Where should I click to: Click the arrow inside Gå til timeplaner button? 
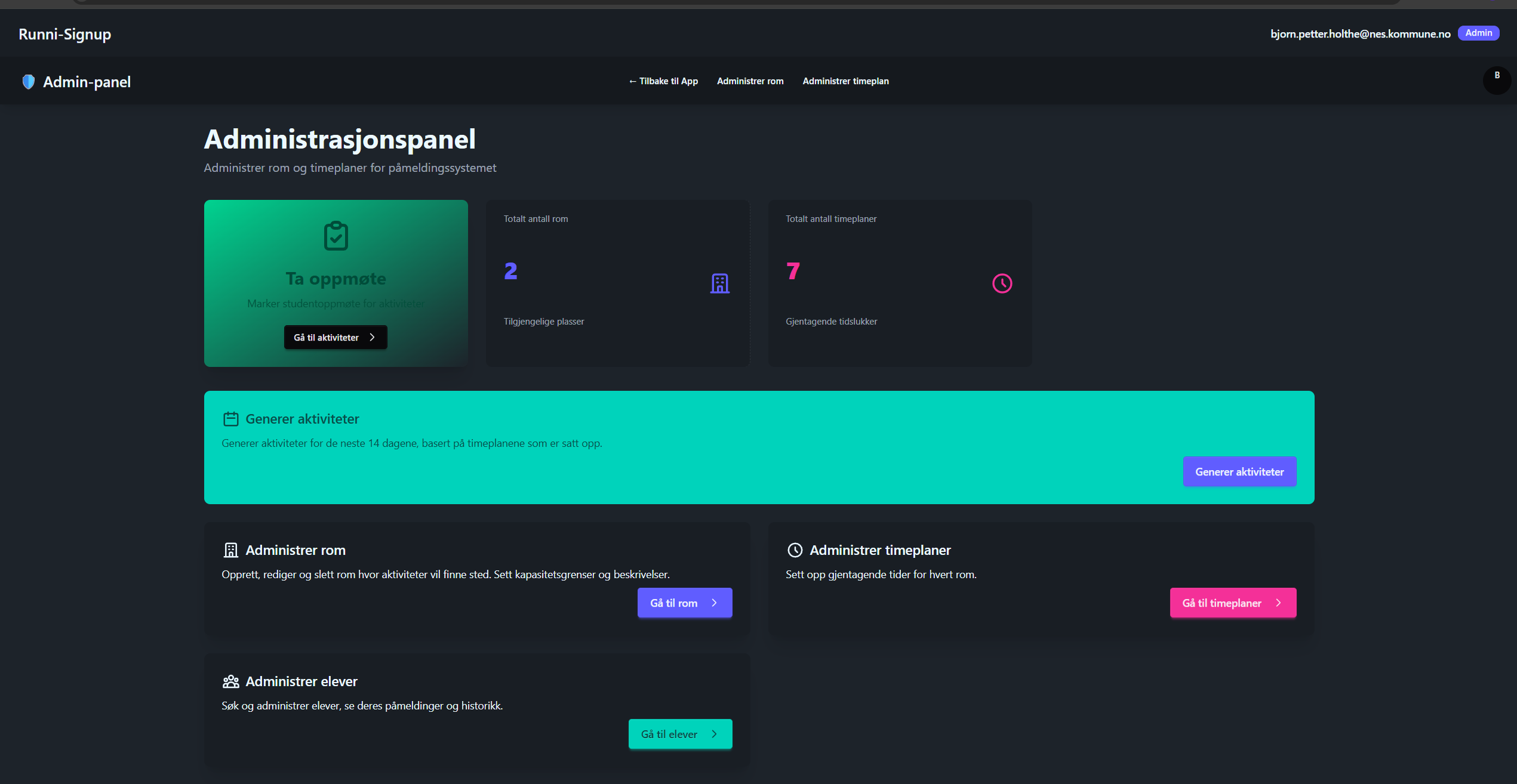tap(1277, 603)
